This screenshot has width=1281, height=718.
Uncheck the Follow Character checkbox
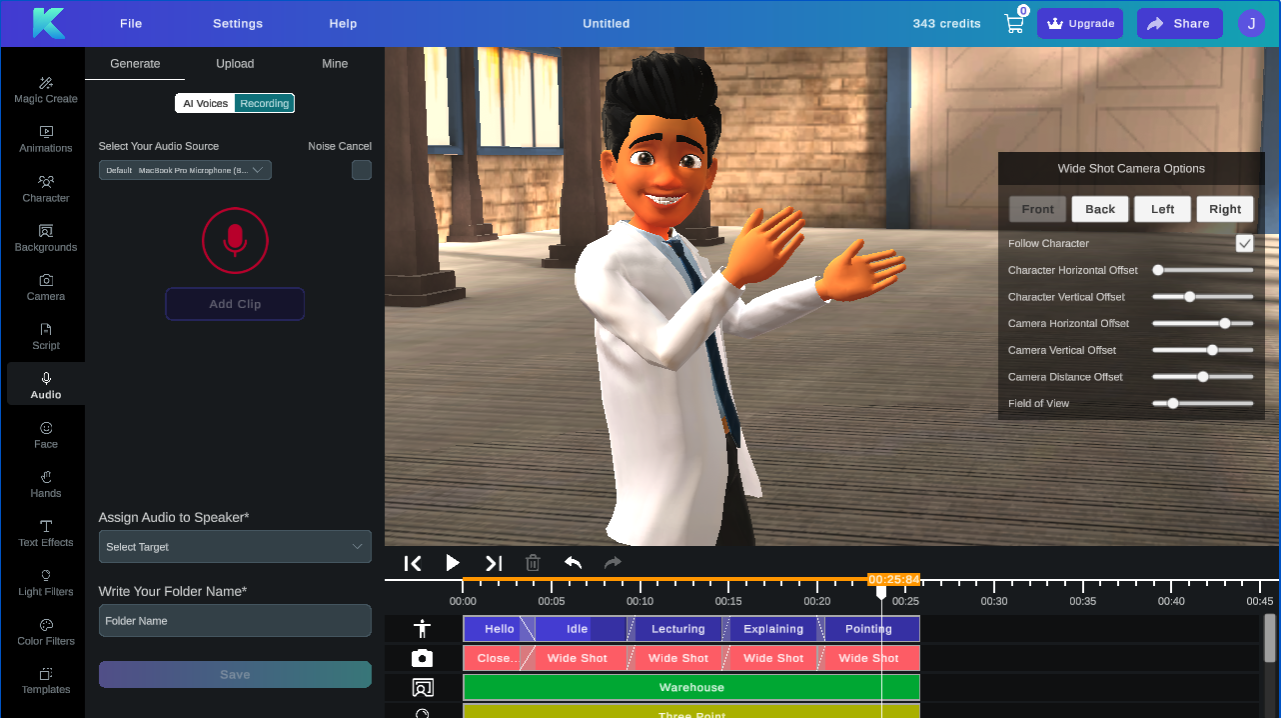coord(1244,243)
